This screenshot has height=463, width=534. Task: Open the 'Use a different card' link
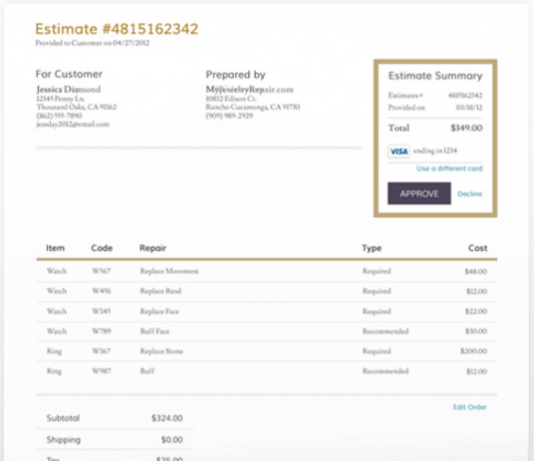(x=449, y=168)
